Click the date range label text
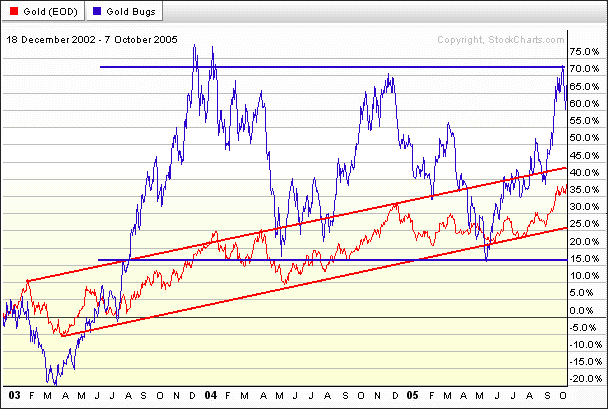The image size is (608, 409). click(x=92, y=40)
